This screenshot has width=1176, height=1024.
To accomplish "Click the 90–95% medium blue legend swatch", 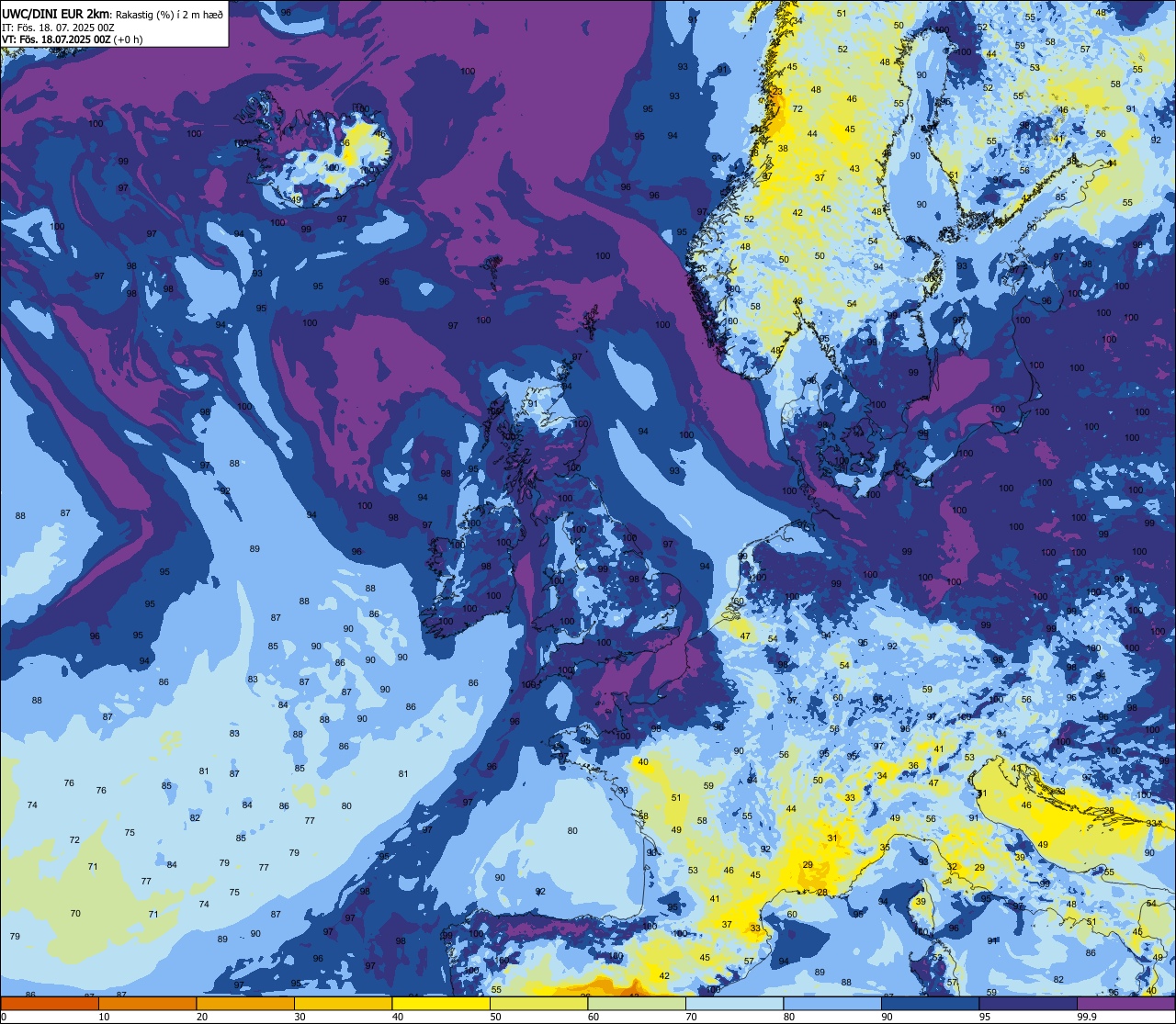I will 931,1004.
